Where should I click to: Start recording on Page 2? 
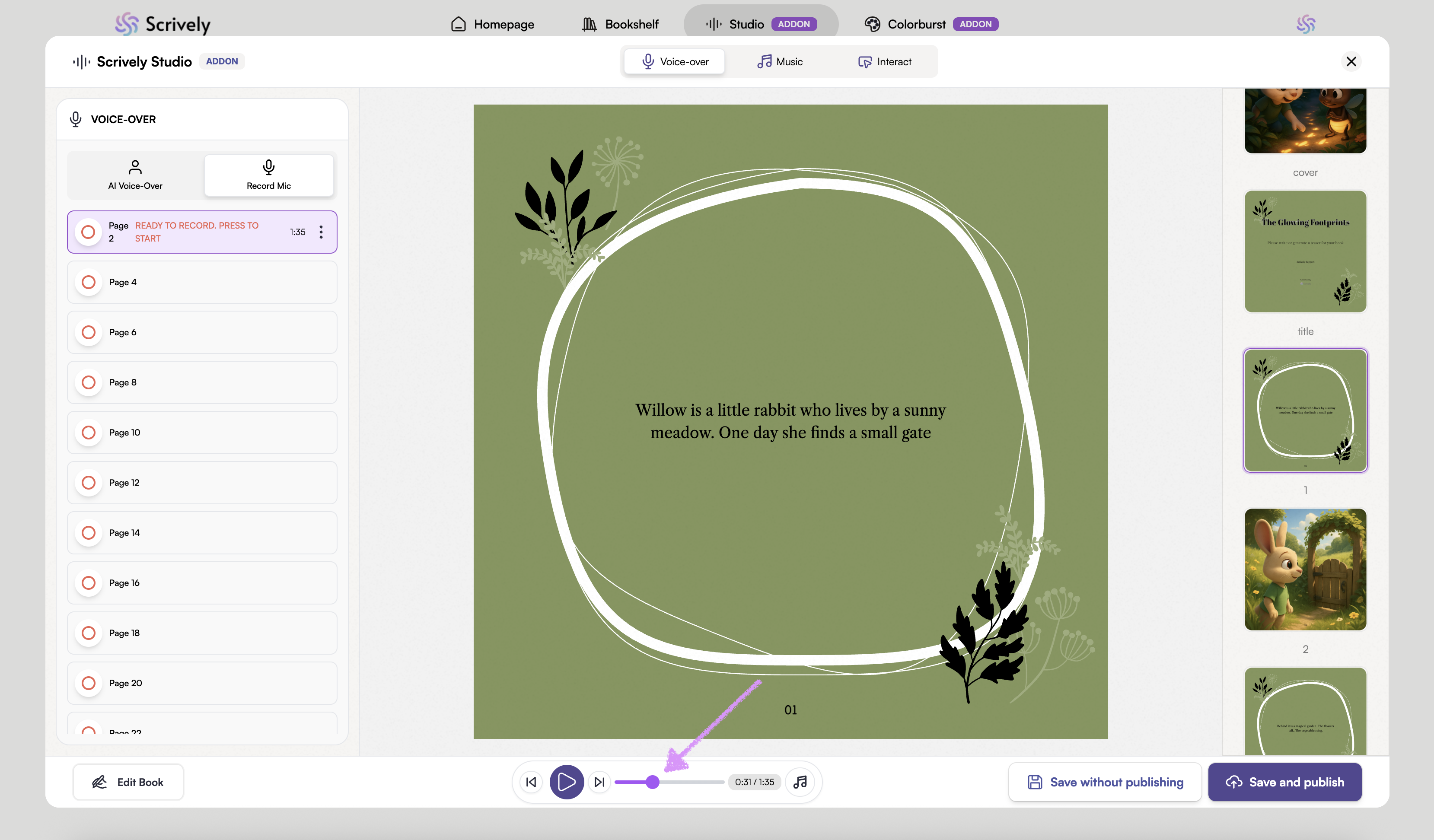pyautogui.click(x=88, y=232)
